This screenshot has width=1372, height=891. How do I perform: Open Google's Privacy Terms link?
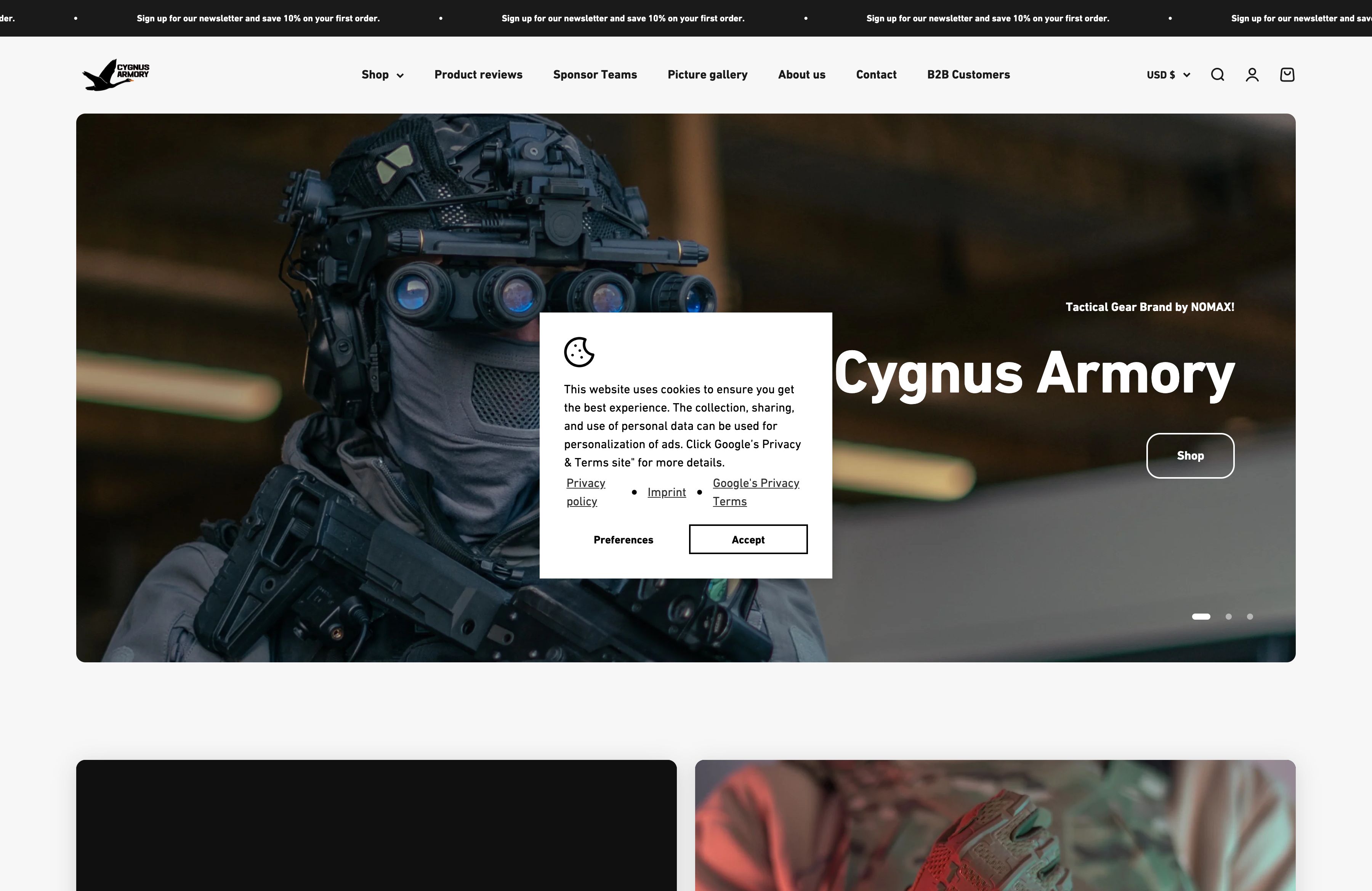(756, 492)
